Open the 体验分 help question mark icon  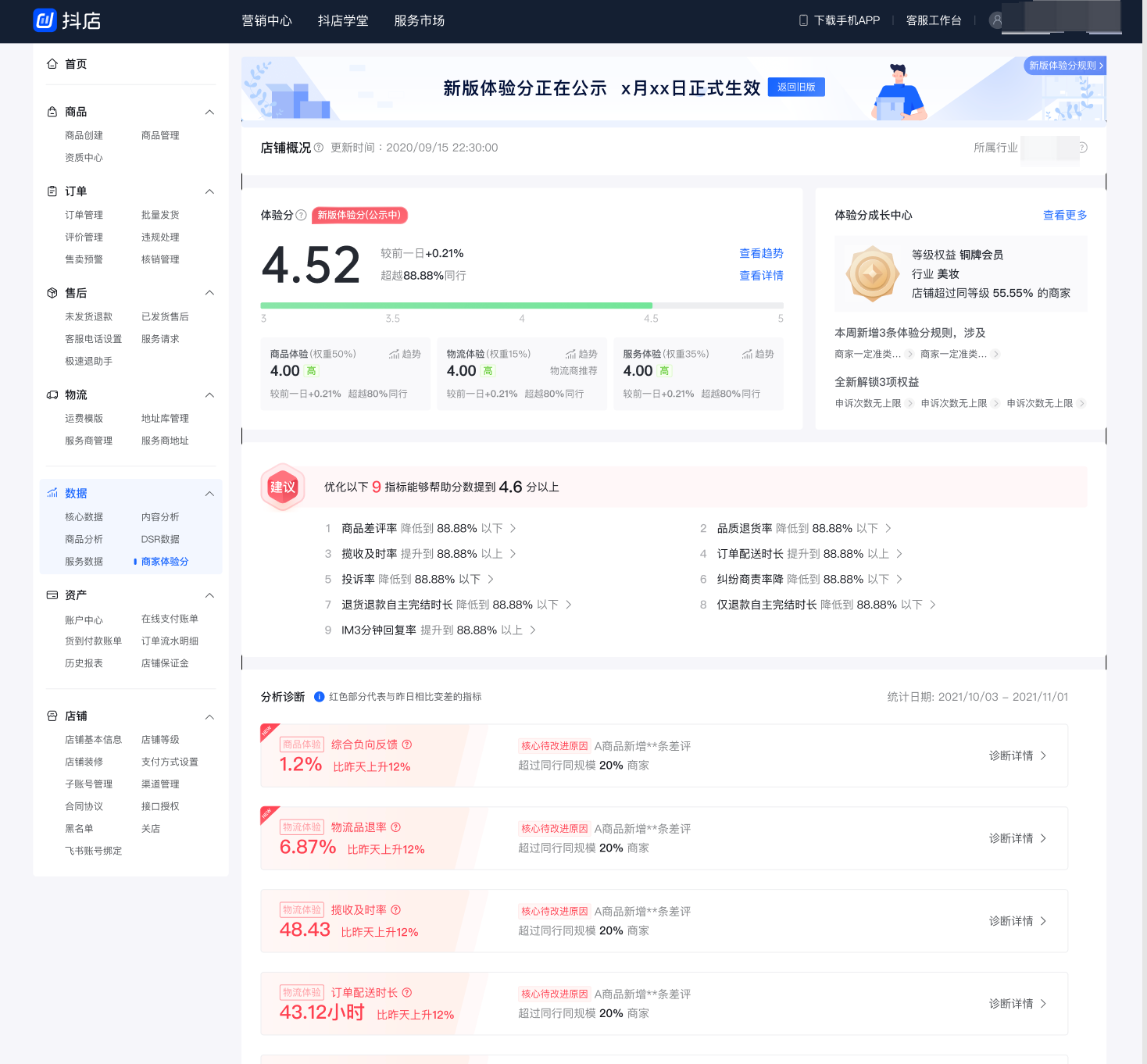(x=302, y=215)
